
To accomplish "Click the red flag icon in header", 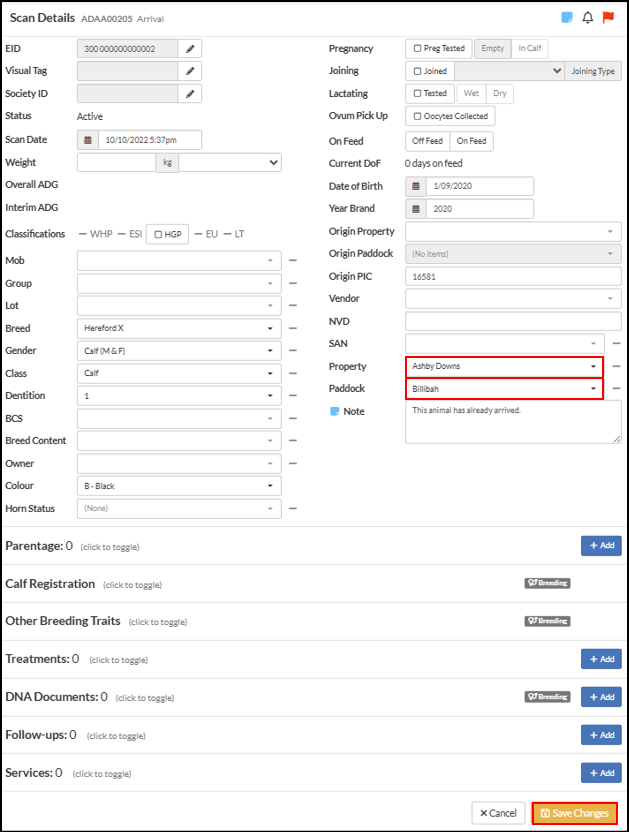I will 608,18.
